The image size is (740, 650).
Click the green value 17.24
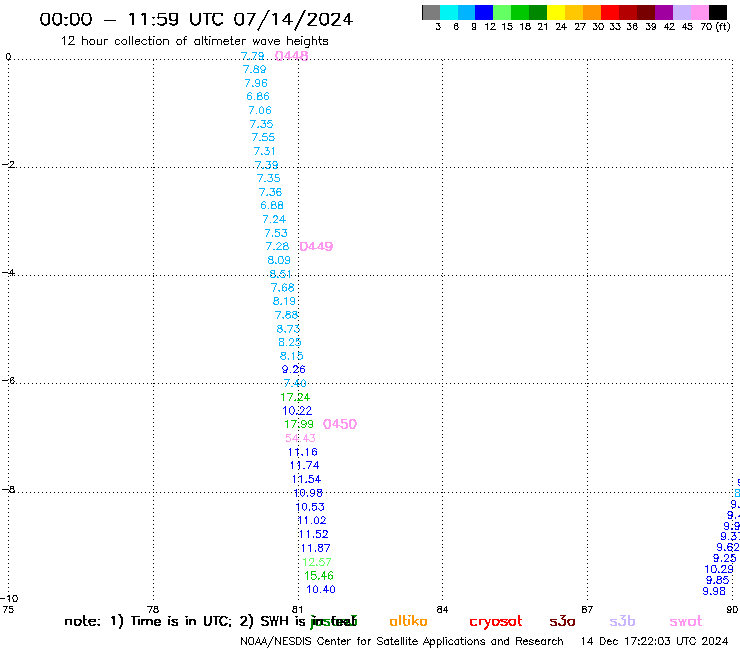point(295,397)
